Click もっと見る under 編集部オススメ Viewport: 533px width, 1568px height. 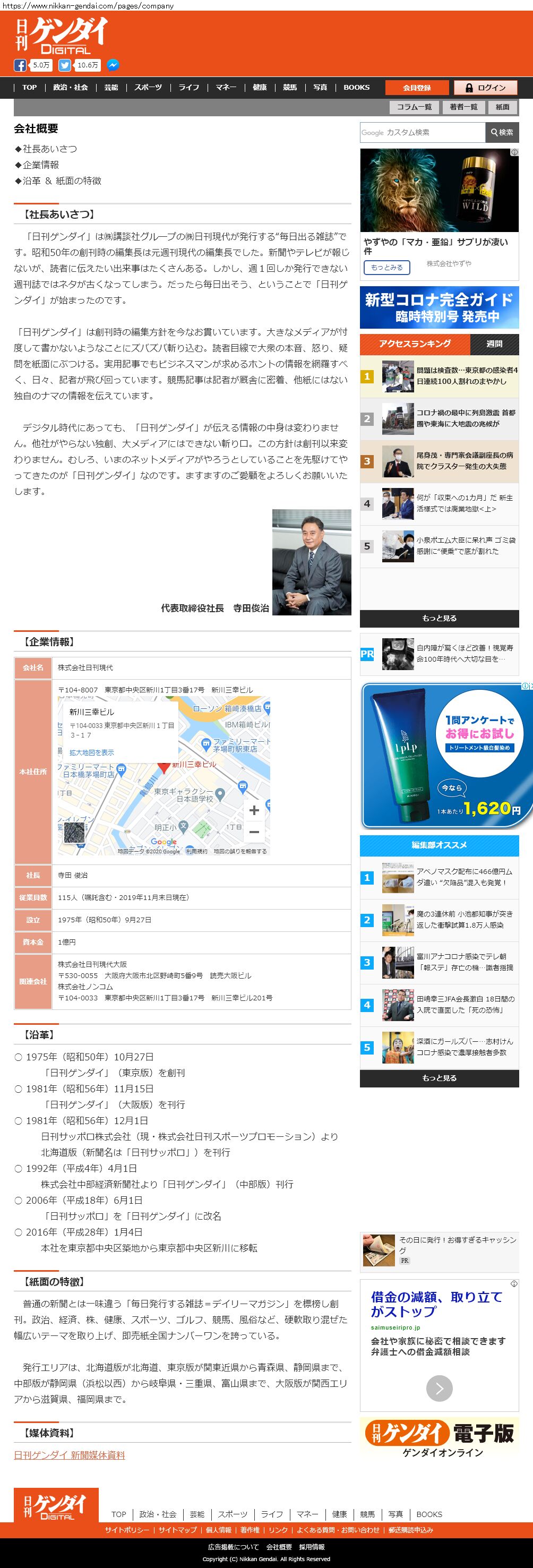(x=439, y=1078)
